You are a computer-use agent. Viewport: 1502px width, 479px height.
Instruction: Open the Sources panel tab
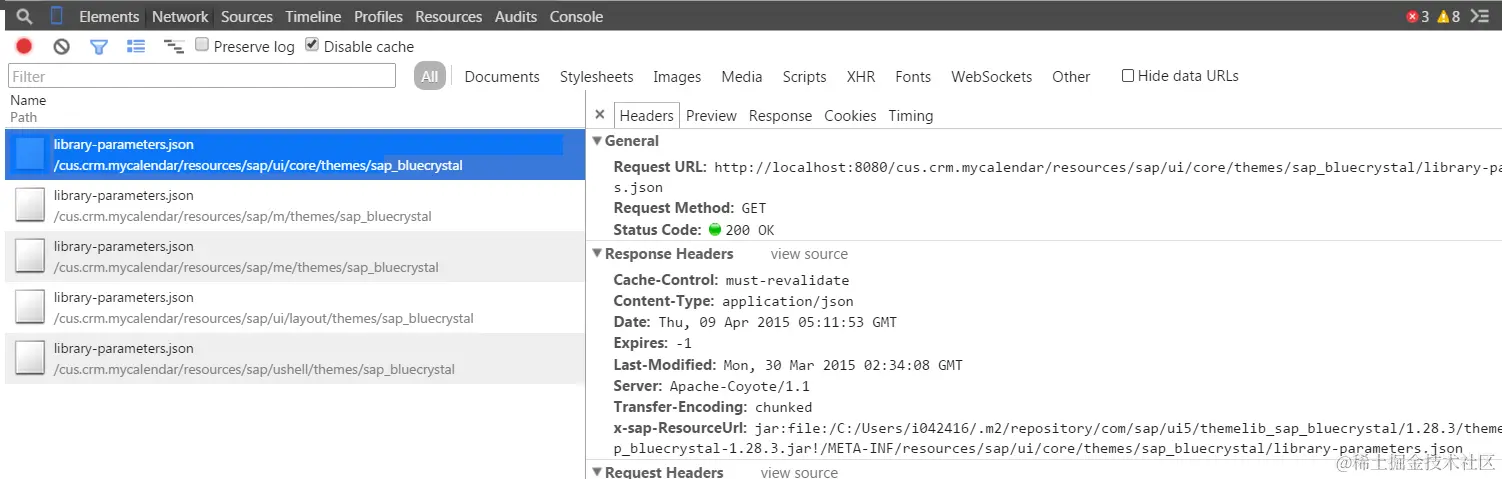click(246, 16)
